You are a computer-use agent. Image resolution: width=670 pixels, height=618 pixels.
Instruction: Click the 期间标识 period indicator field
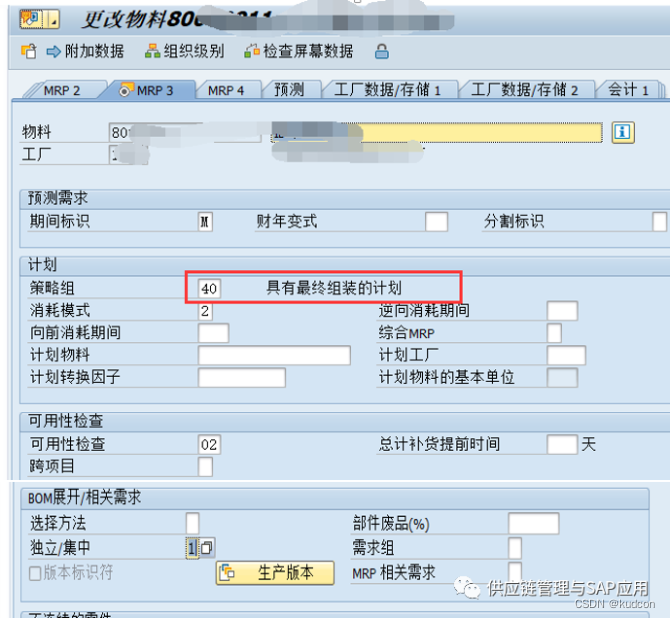coord(205,222)
